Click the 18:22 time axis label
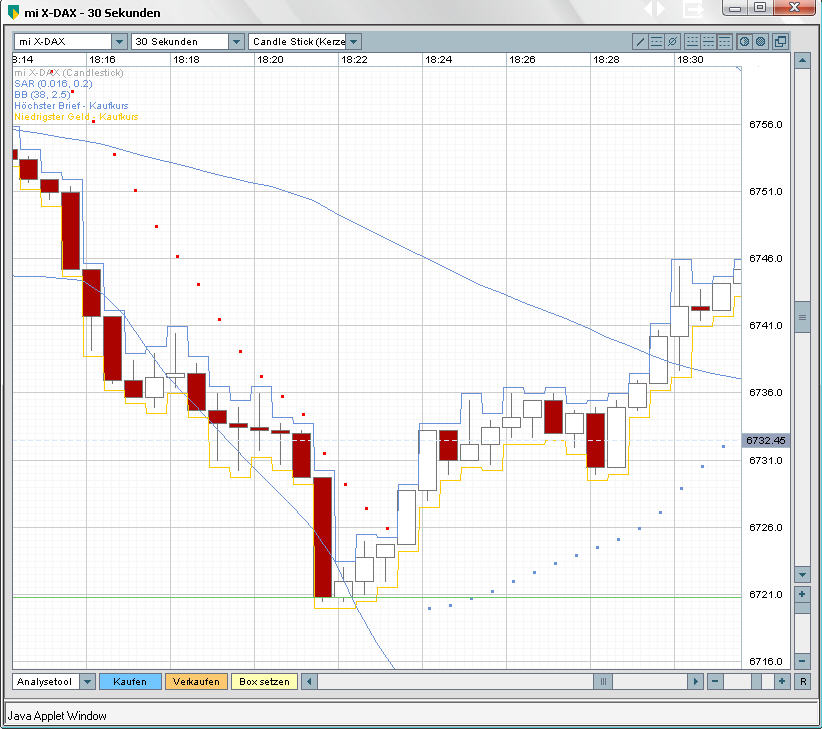This screenshot has width=822, height=729. 354,59
